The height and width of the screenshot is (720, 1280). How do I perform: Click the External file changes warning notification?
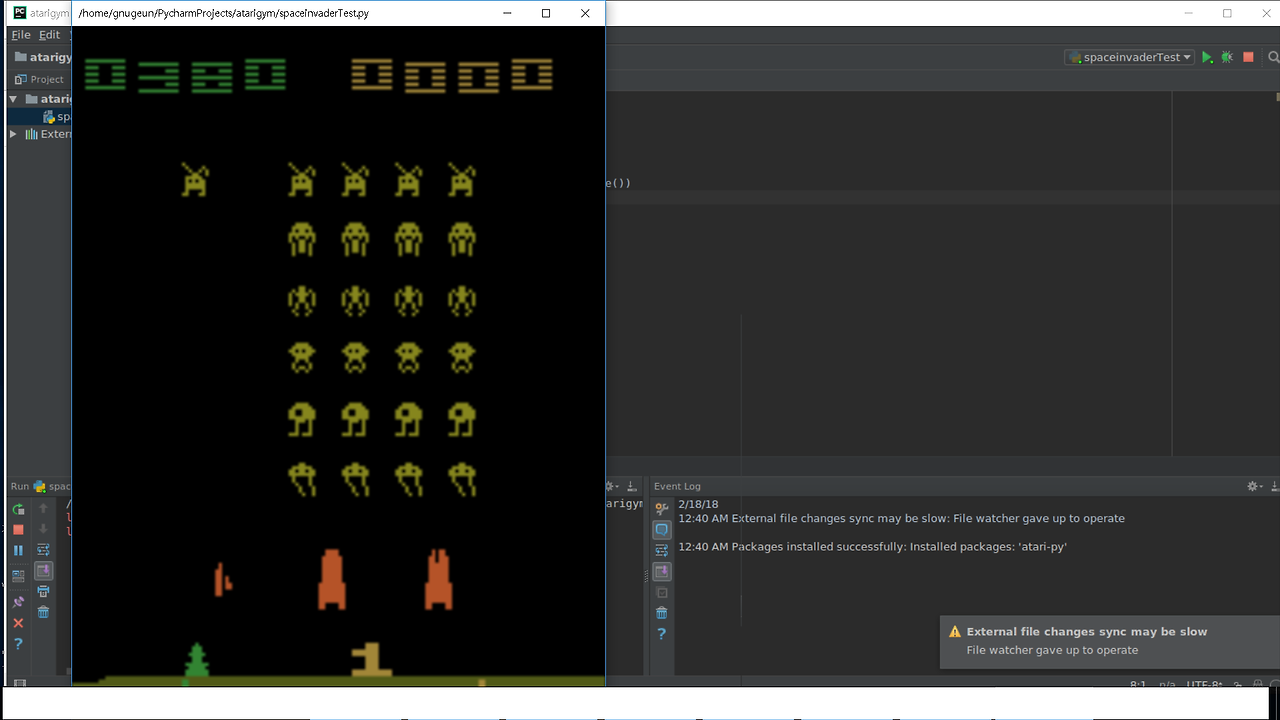(x=1110, y=641)
